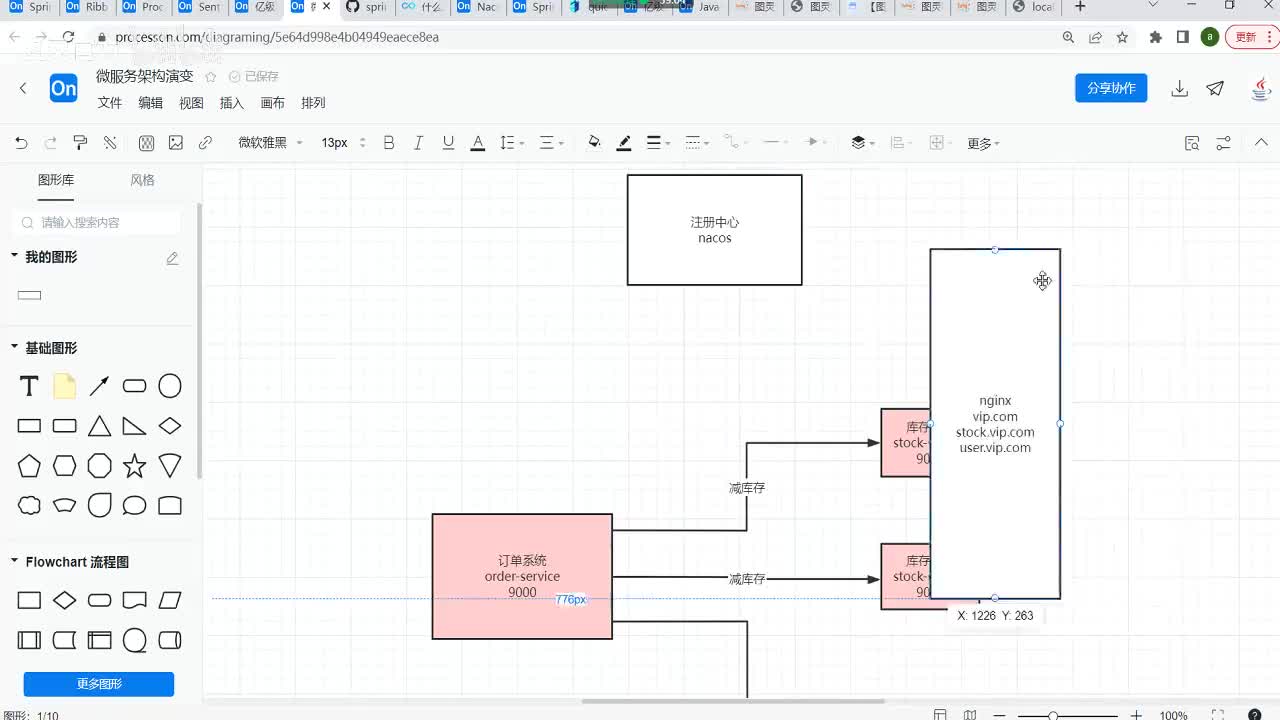The image size is (1280, 720).
Task: Expand the 更多 toolbar dropdown
Action: (x=983, y=144)
